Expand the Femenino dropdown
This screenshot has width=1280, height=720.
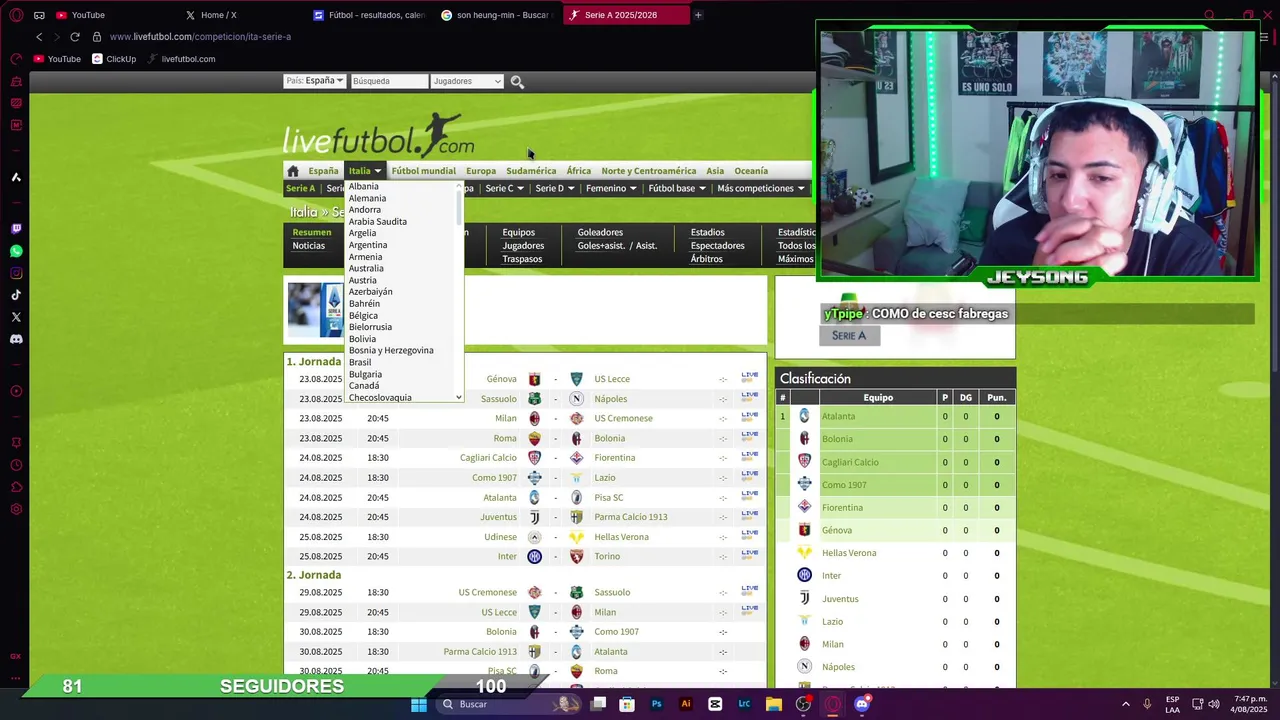[612, 188]
